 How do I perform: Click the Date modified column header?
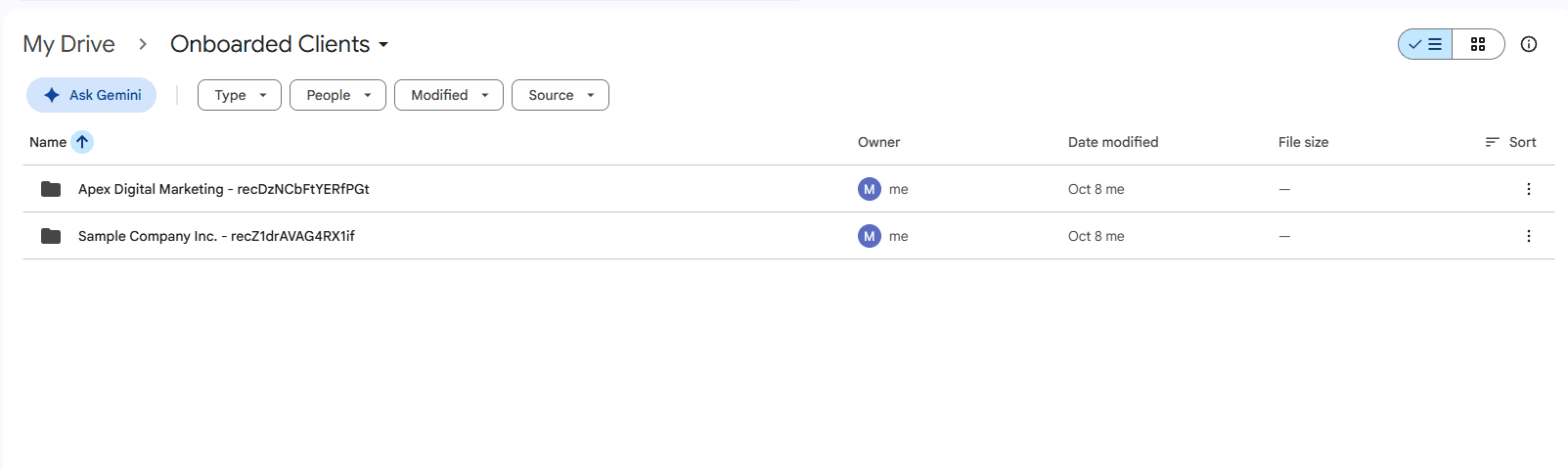1113,142
